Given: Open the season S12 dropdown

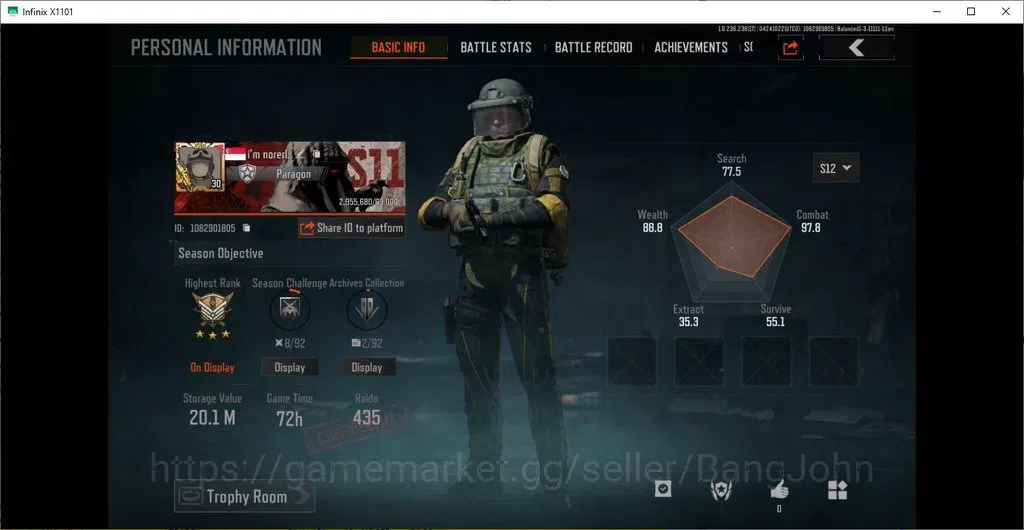Looking at the screenshot, I should tap(836, 168).
